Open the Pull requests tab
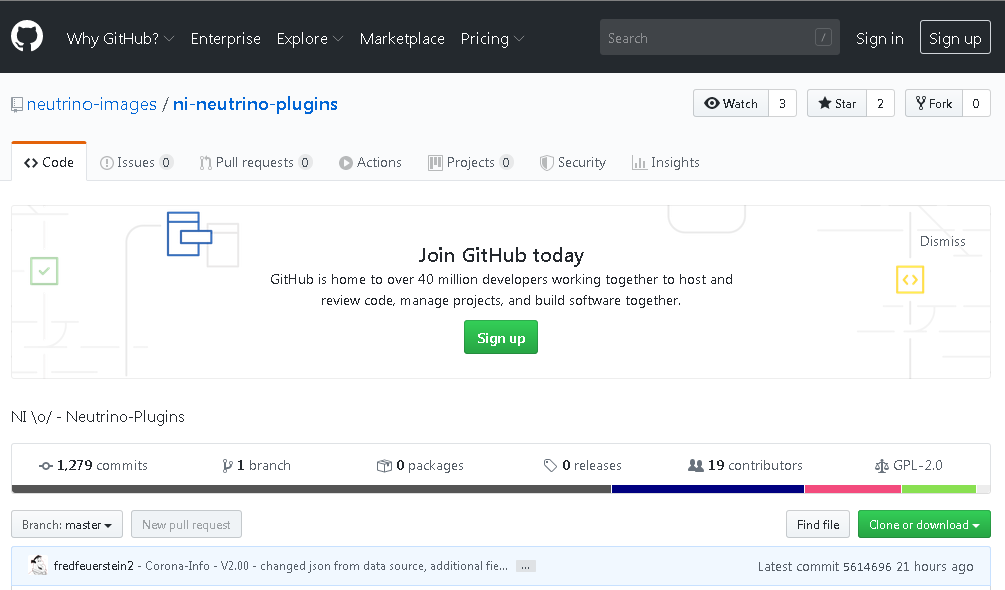 click(x=255, y=163)
